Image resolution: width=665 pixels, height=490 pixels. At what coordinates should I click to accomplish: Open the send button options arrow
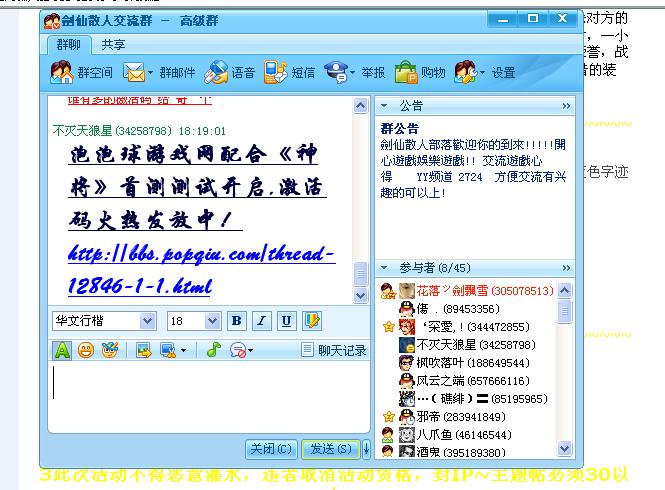pos(366,449)
